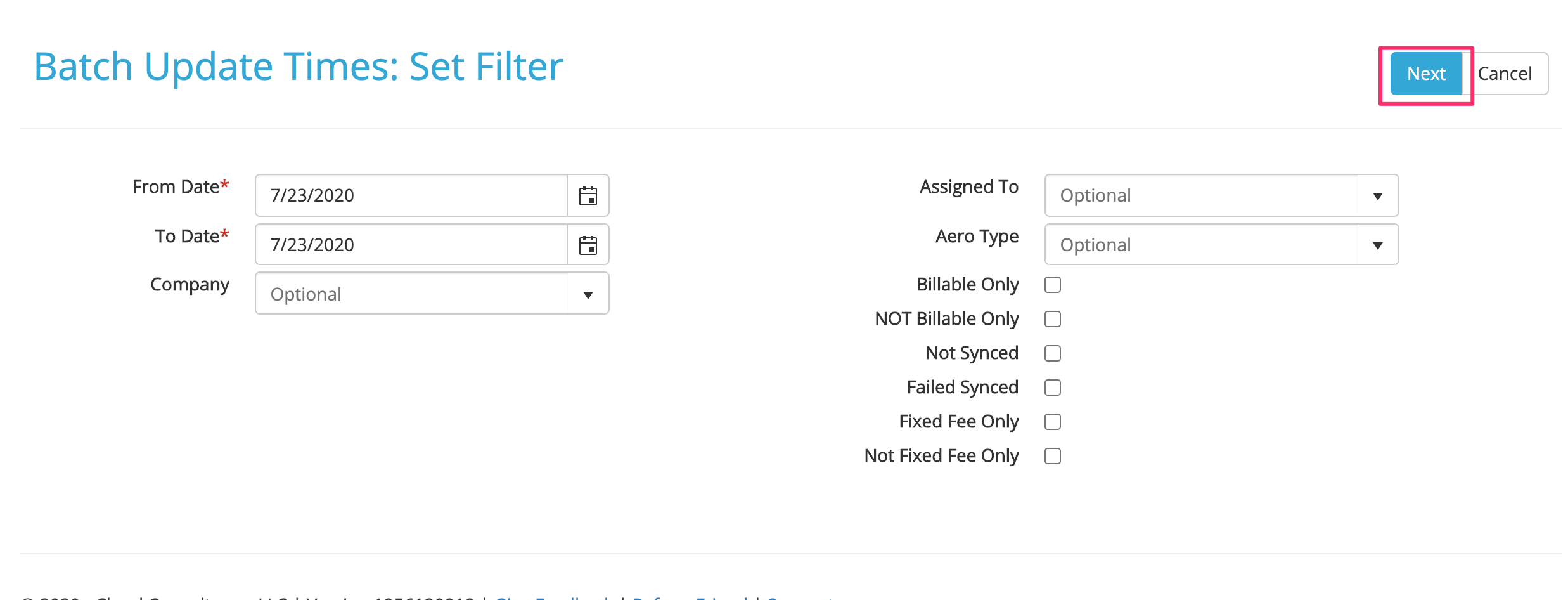
Task: Open the From Date calendar picker
Action: click(x=588, y=195)
